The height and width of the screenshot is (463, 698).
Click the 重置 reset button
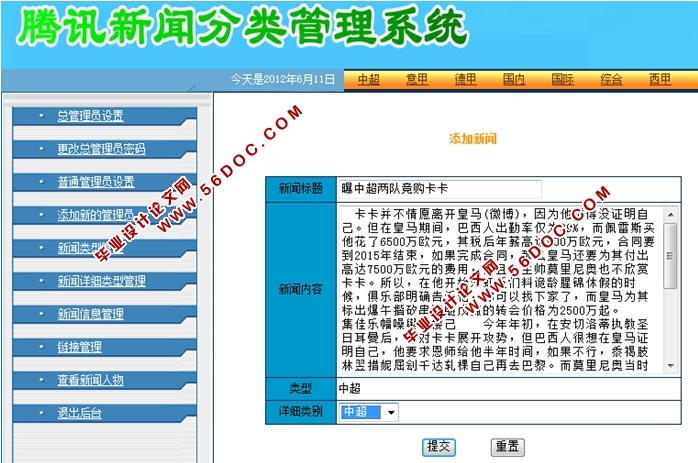(x=507, y=447)
